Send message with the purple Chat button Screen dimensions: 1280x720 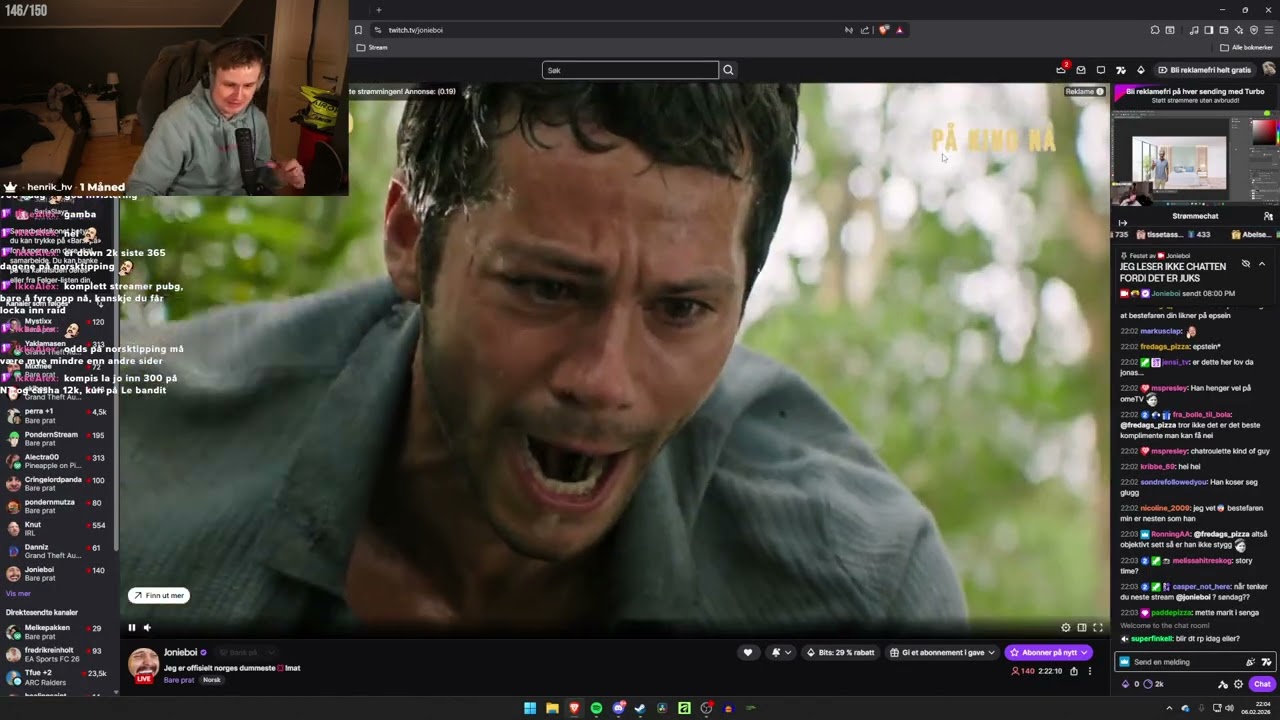click(x=1262, y=684)
